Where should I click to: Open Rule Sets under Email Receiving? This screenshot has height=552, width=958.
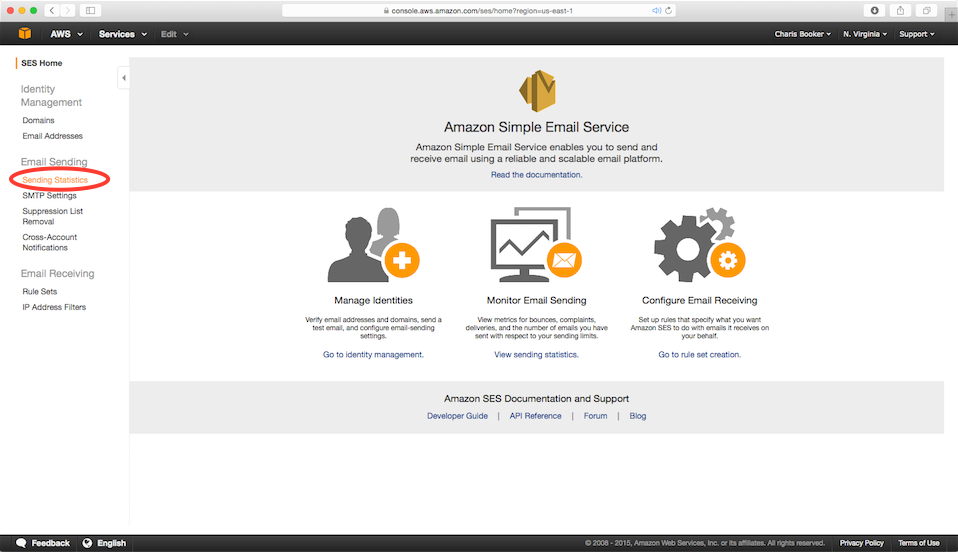coord(40,292)
